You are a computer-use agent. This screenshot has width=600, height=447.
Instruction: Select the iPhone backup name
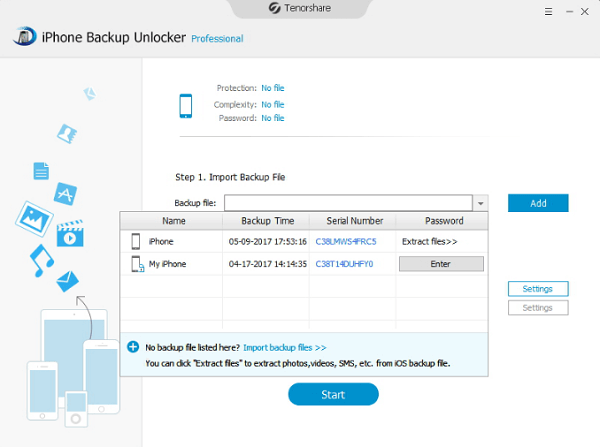pos(161,241)
